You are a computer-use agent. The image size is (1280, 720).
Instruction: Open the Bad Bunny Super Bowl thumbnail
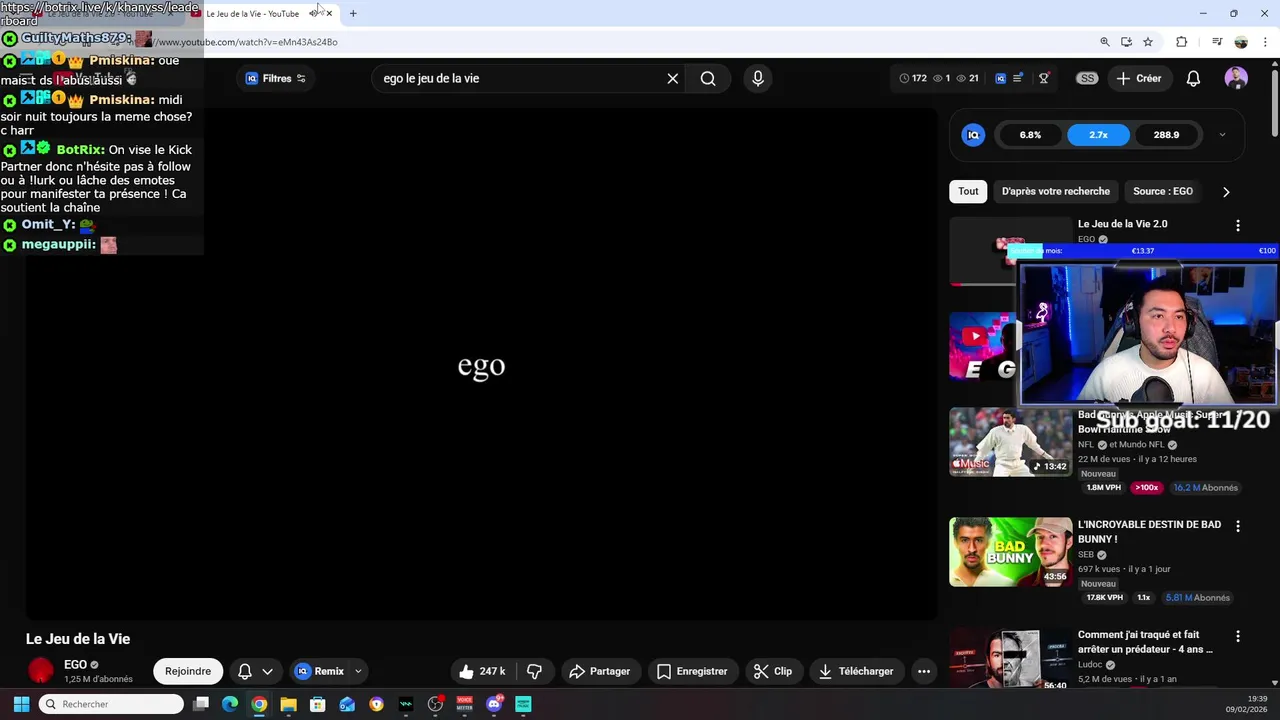click(x=1010, y=442)
